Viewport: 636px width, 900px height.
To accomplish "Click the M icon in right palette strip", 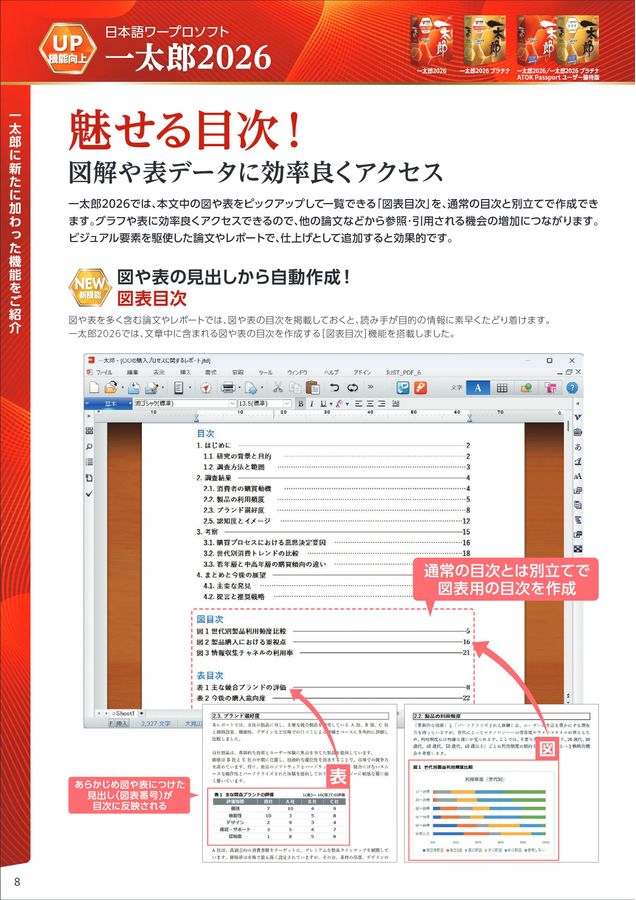I will [577, 476].
